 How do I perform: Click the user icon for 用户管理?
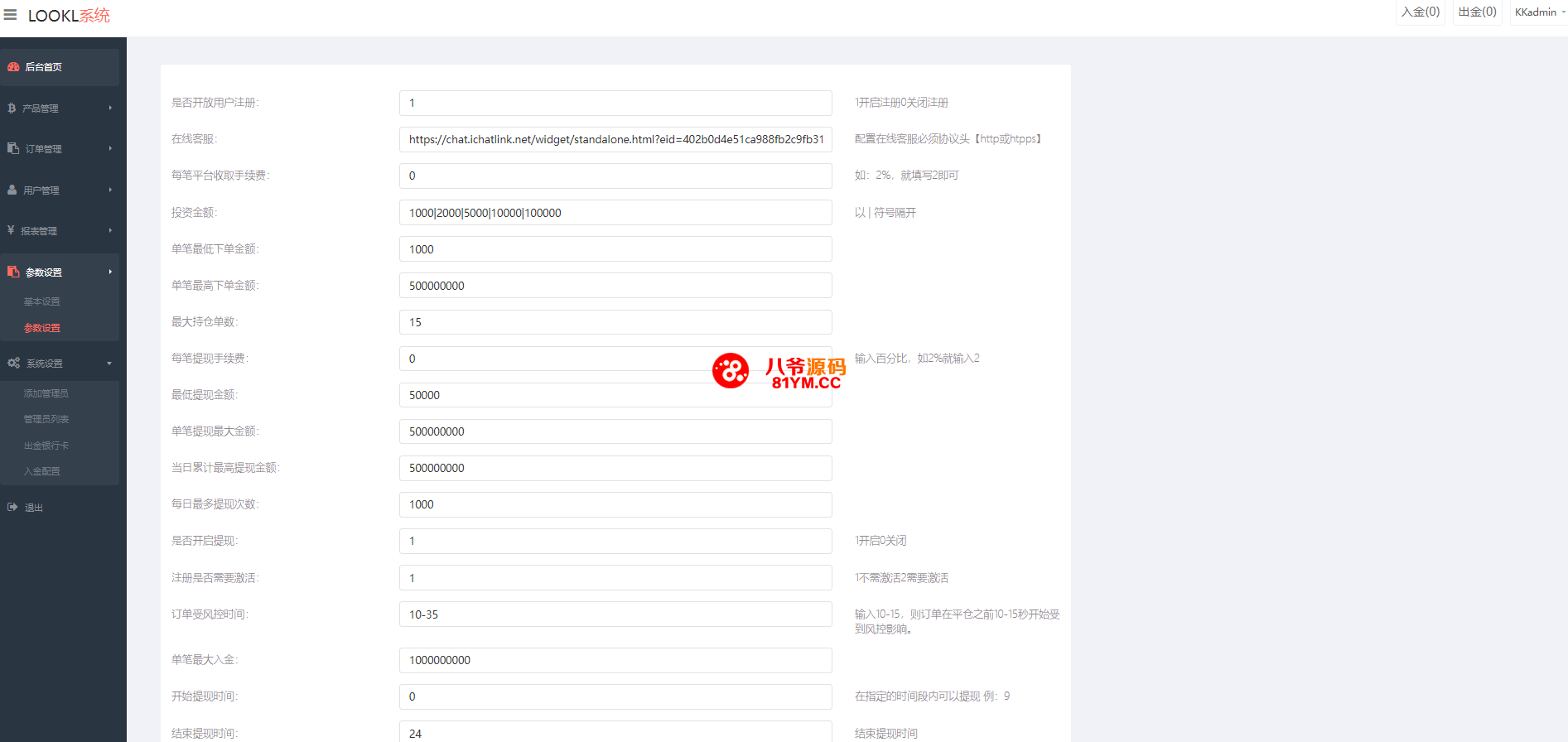[12, 190]
